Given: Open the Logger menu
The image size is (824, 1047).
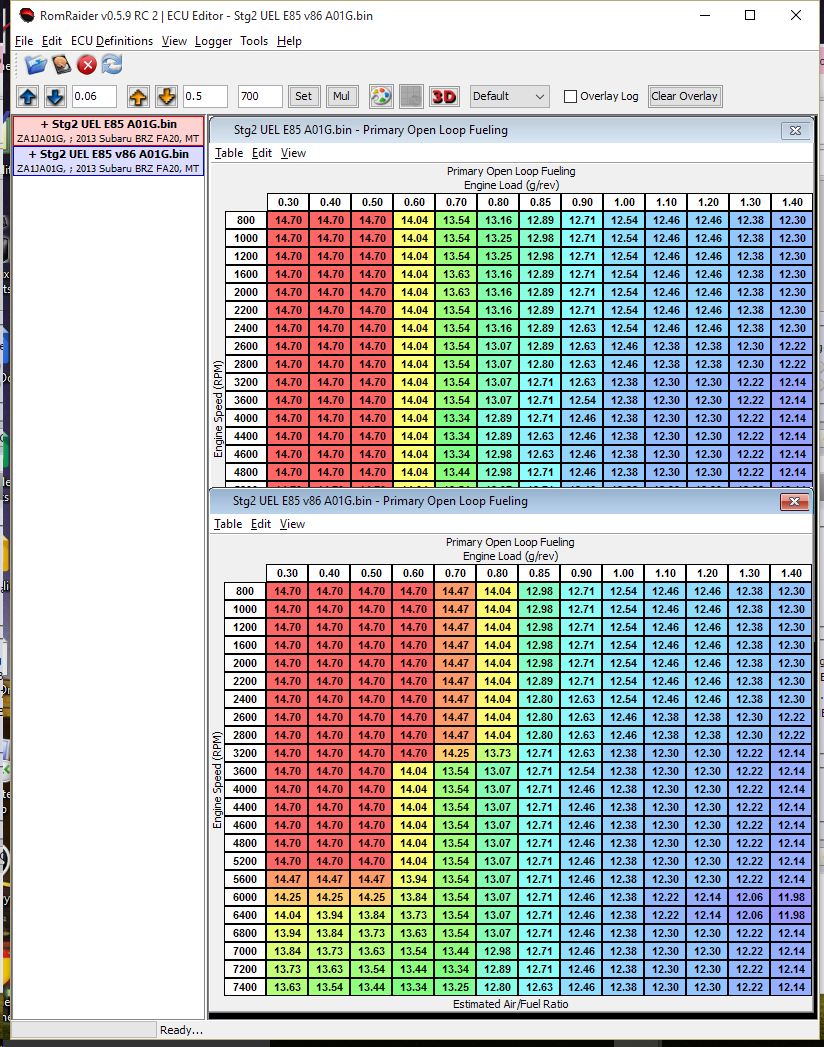Looking at the screenshot, I should 213,41.
